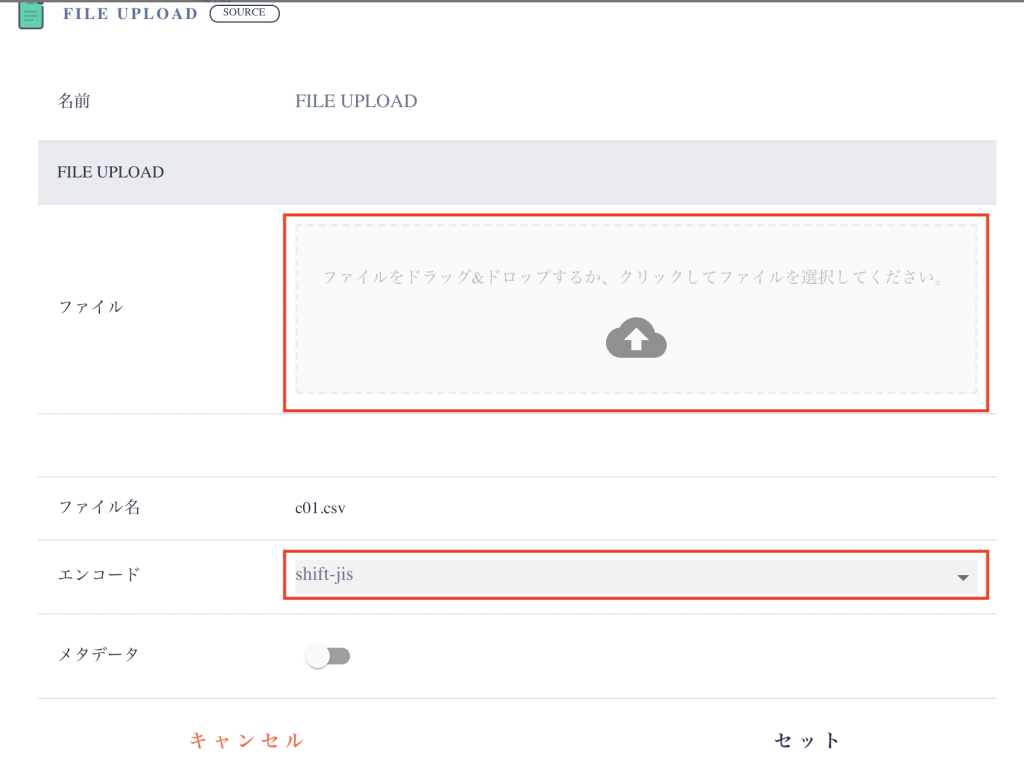Click the 名前 field value FILE UPLOAD

(356, 101)
